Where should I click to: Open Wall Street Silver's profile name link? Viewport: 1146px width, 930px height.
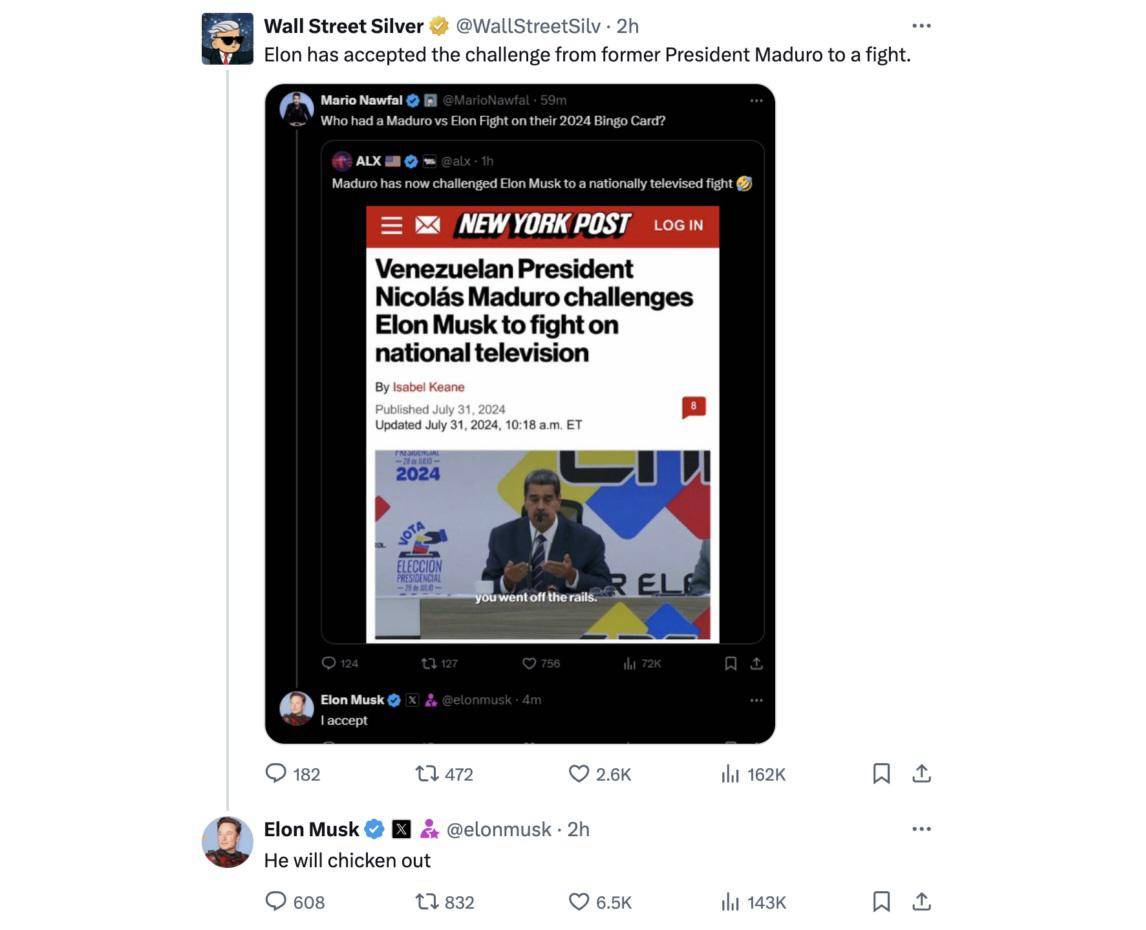point(343,26)
